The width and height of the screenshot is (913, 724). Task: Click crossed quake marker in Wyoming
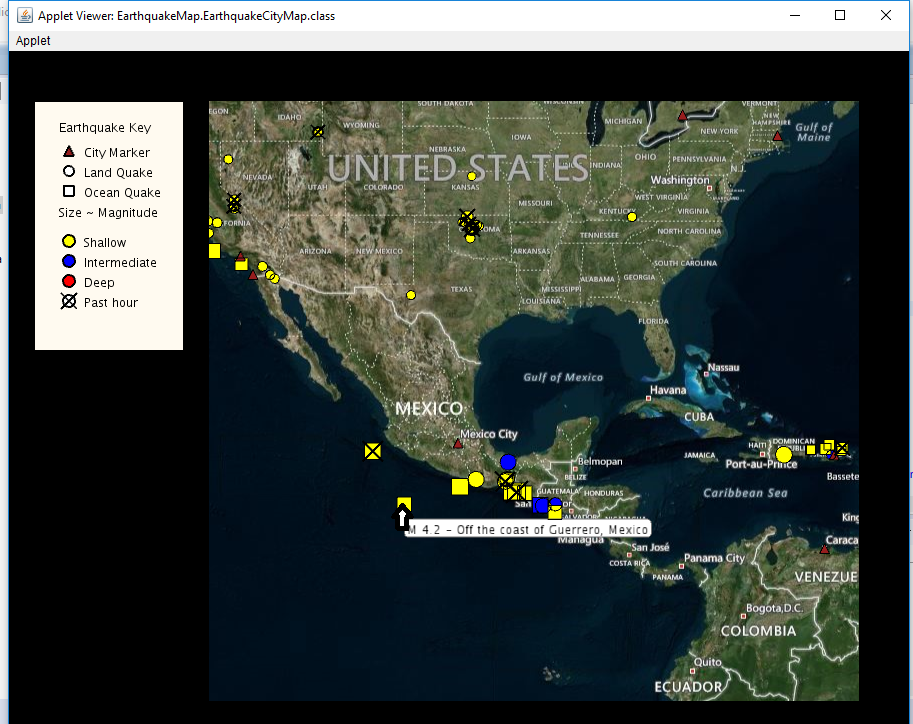pos(317,132)
